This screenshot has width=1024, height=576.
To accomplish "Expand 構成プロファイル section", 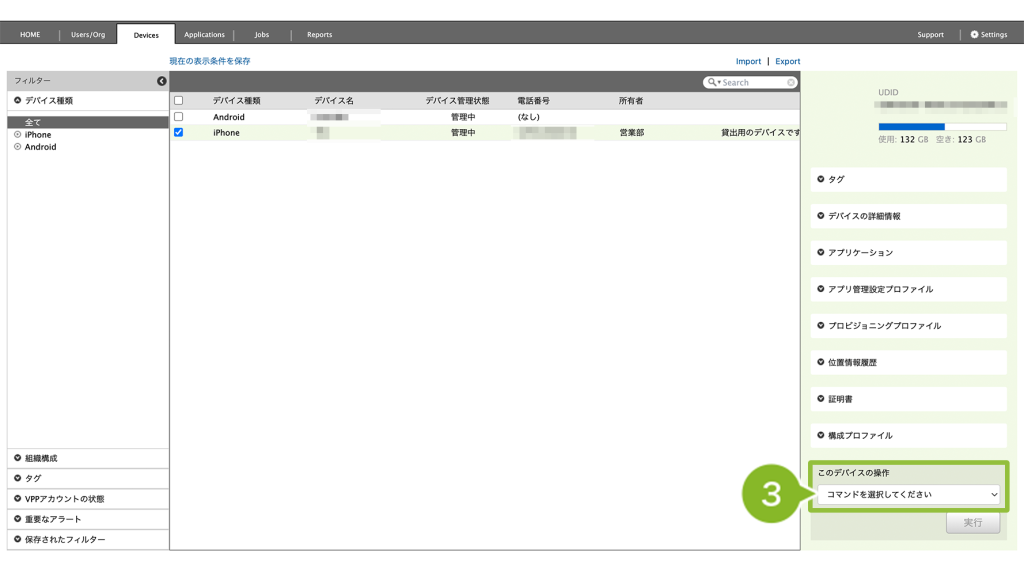I will (x=908, y=436).
